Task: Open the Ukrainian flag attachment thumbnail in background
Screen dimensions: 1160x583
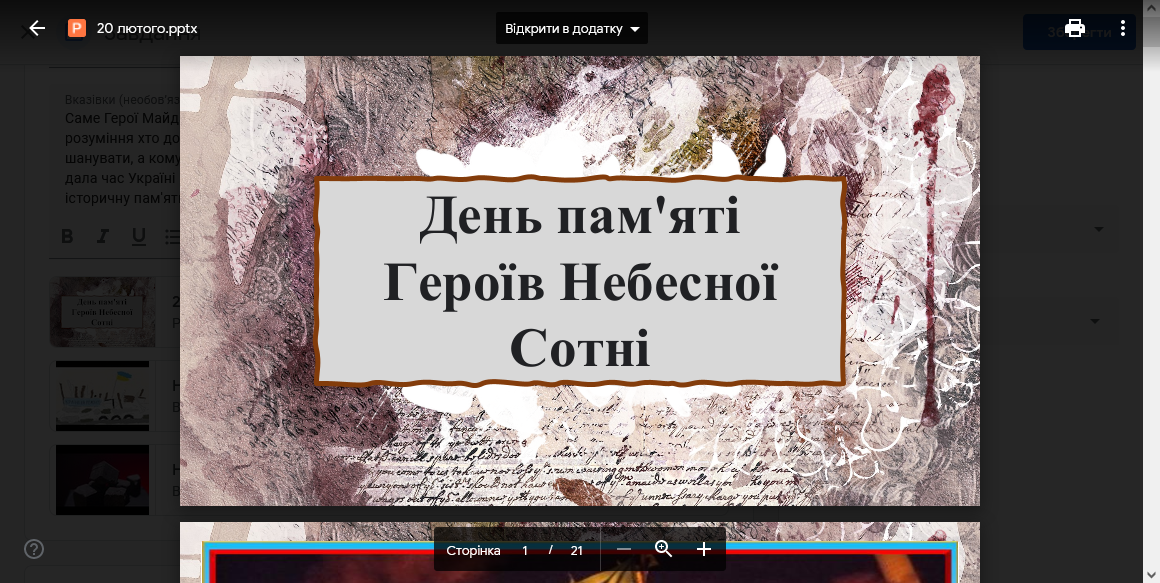Action: [103, 396]
